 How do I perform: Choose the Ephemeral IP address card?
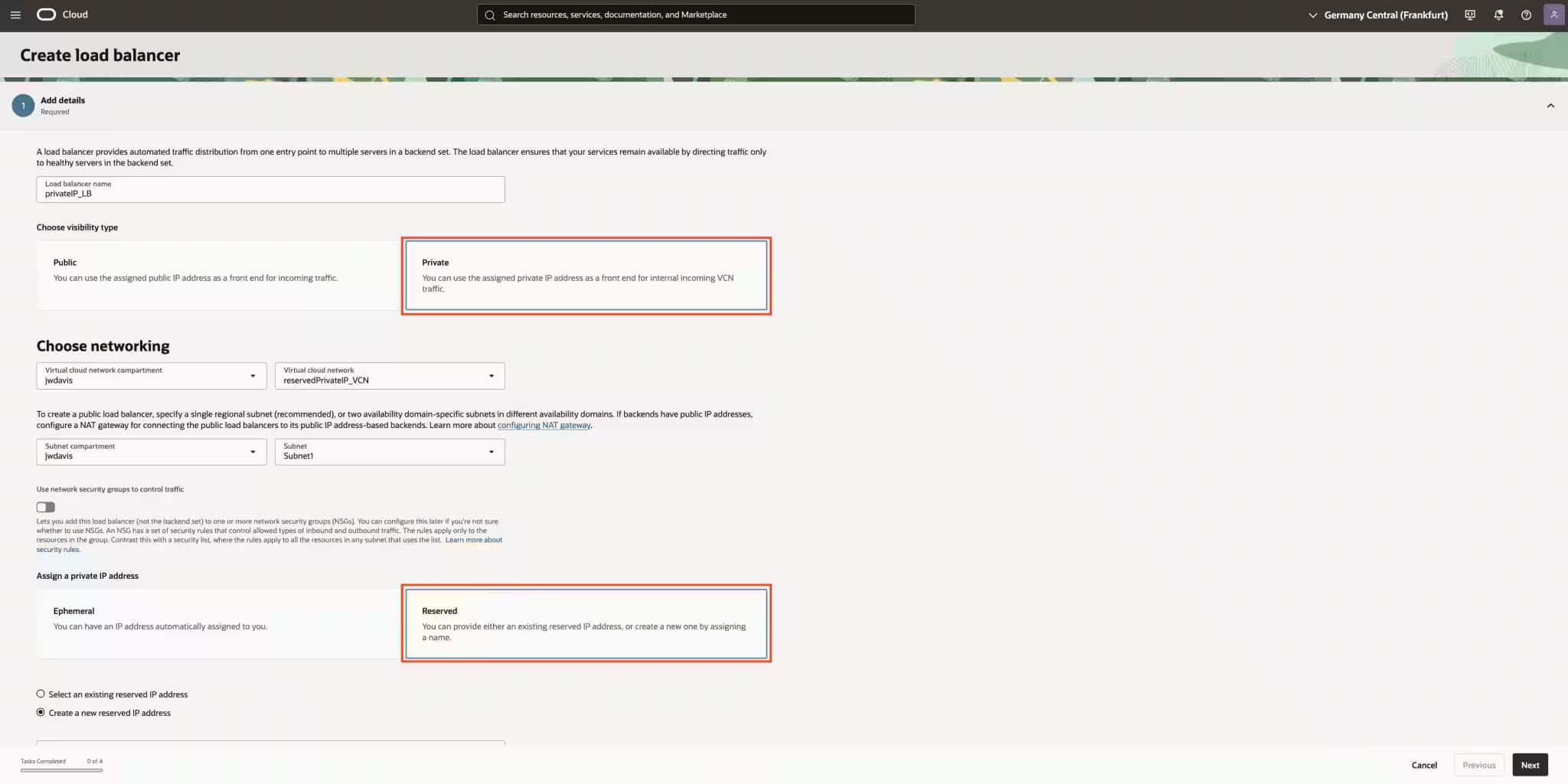click(x=218, y=623)
